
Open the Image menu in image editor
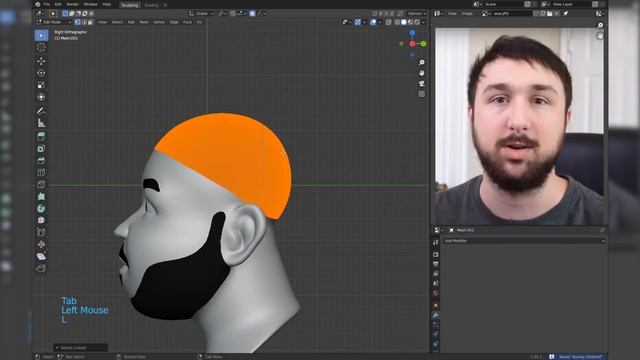pyautogui.click(x=467, y=13)
